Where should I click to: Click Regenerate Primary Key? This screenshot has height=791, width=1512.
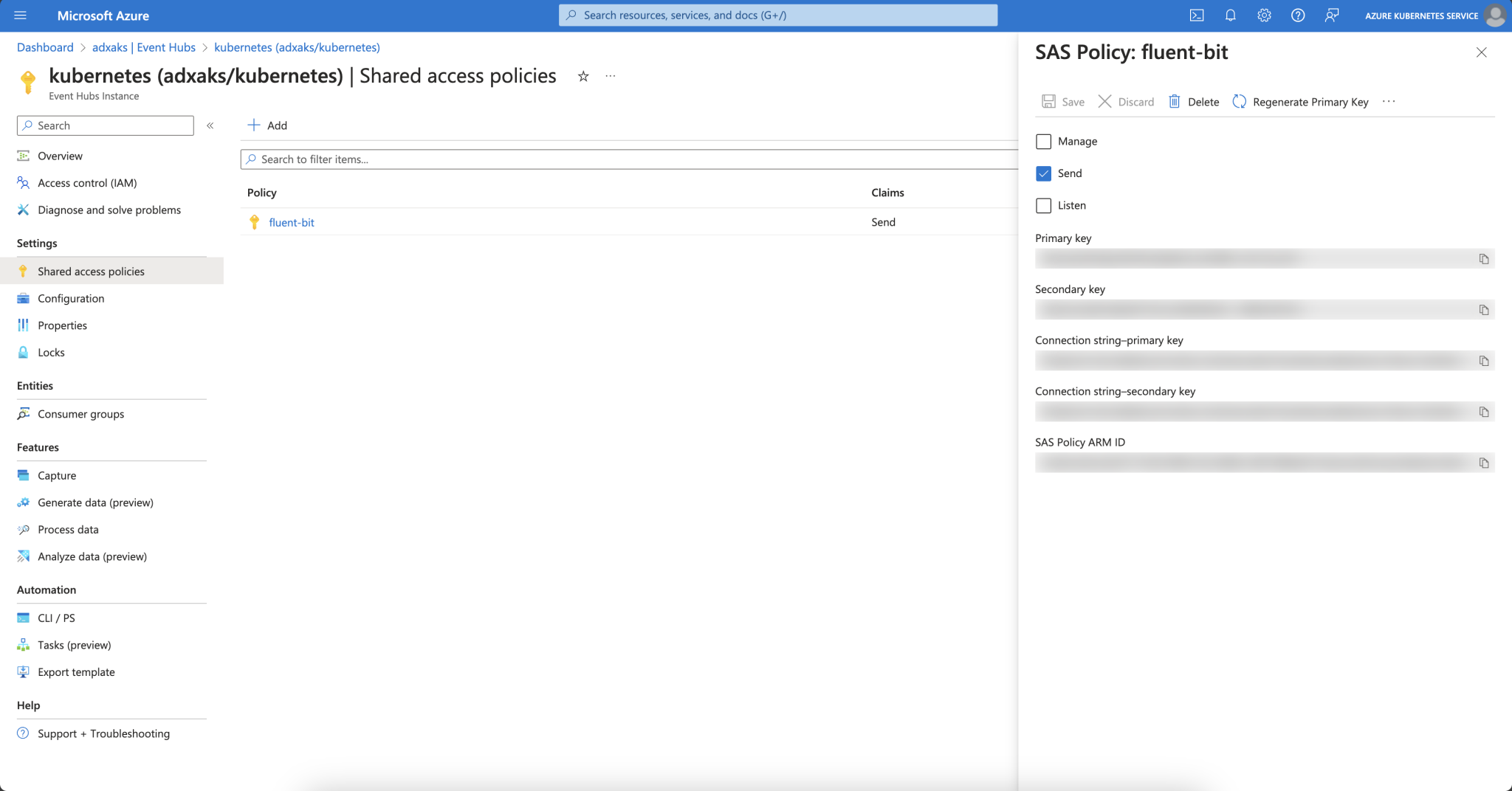(x=1310, y=102)
